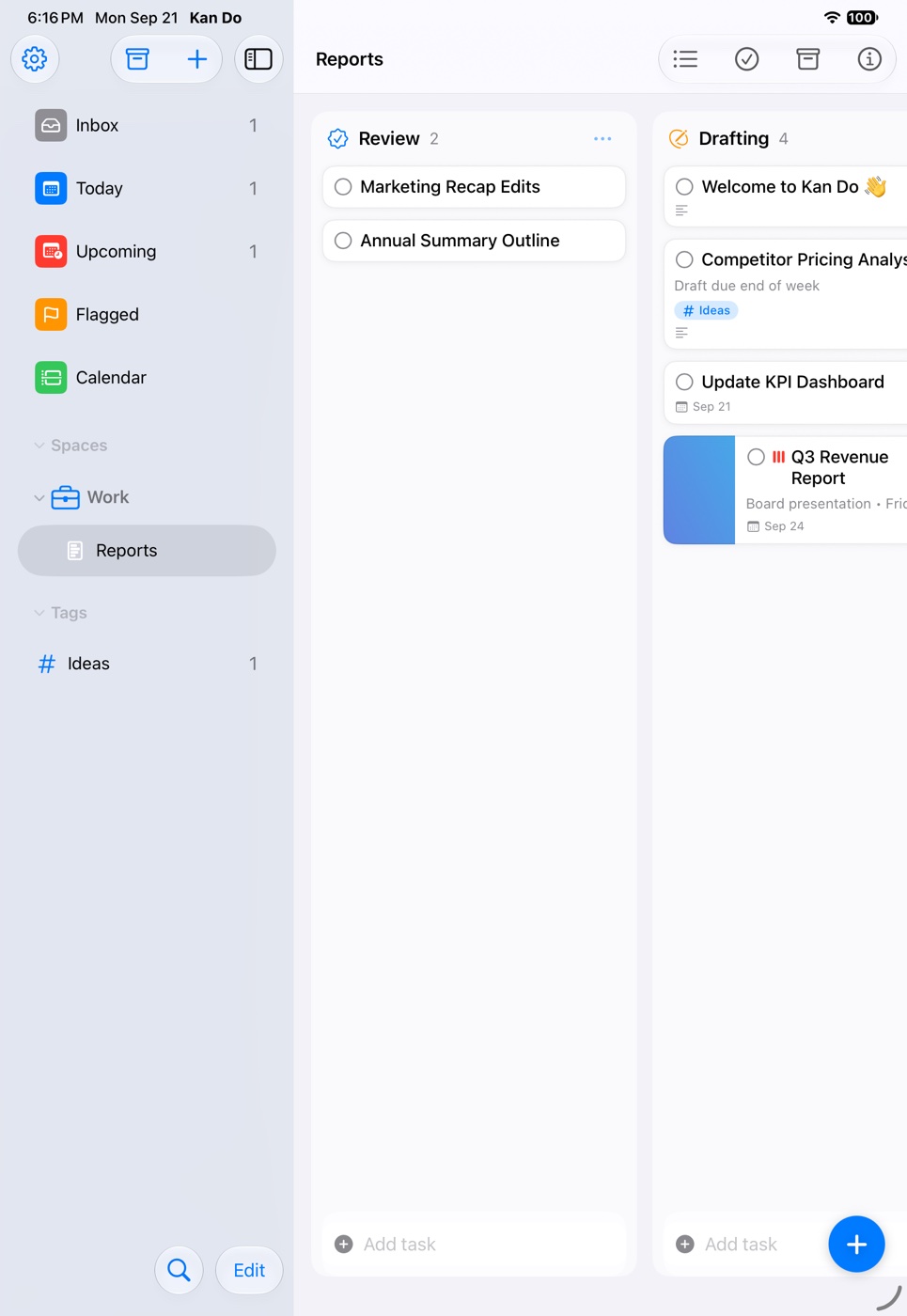Viewport: 907px width, 1316px height.
Task: Open Review column more options
Action: click(602, 139)
